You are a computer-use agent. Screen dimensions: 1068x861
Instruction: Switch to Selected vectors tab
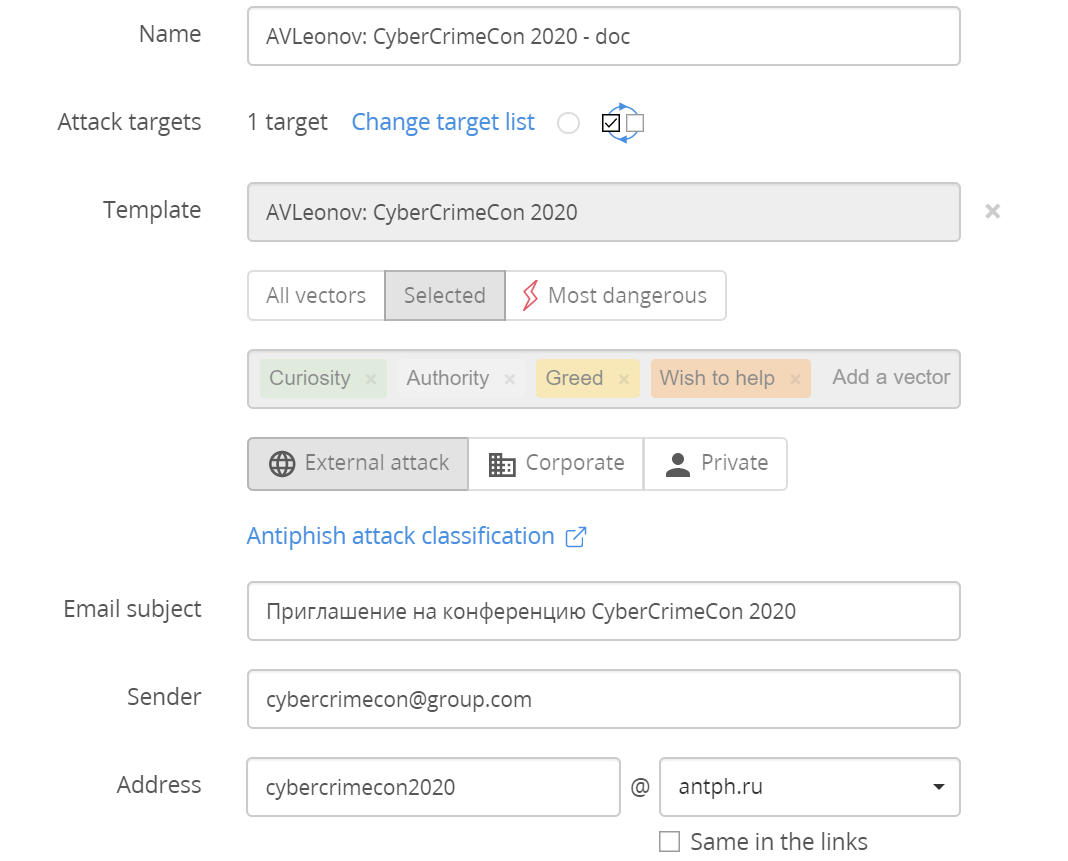pyautogui.click(x=445, y=296)
